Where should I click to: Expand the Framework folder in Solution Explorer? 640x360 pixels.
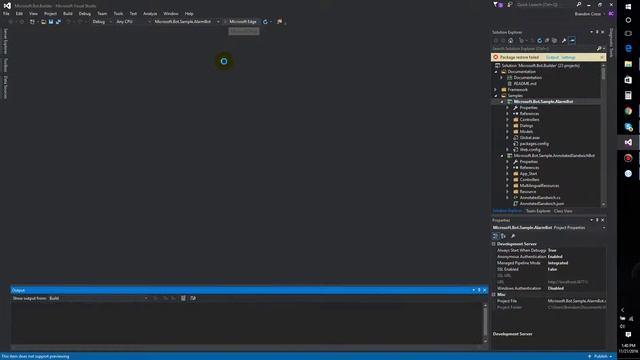pyautogui.click(x=496, y=90)
